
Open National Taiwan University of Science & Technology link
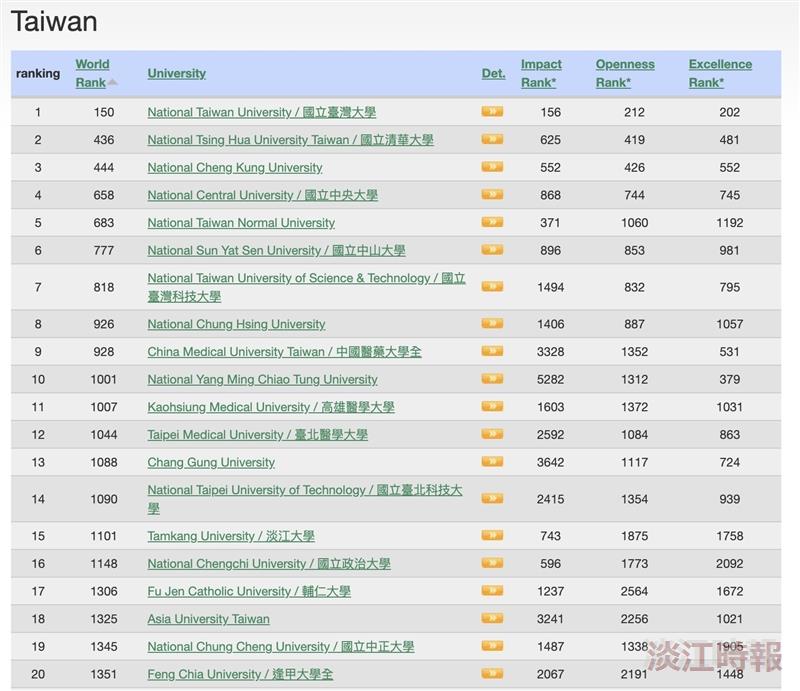coord(306,287)
